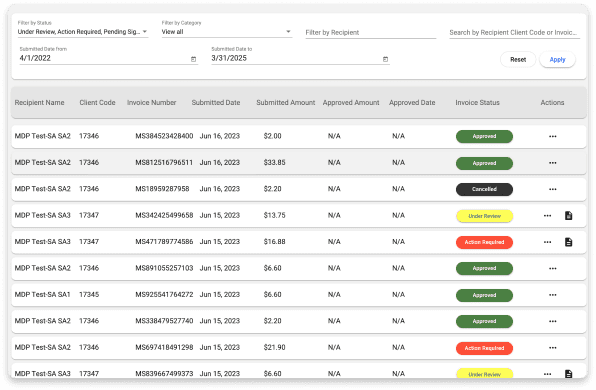Apply the selected filters

(557, 60)
